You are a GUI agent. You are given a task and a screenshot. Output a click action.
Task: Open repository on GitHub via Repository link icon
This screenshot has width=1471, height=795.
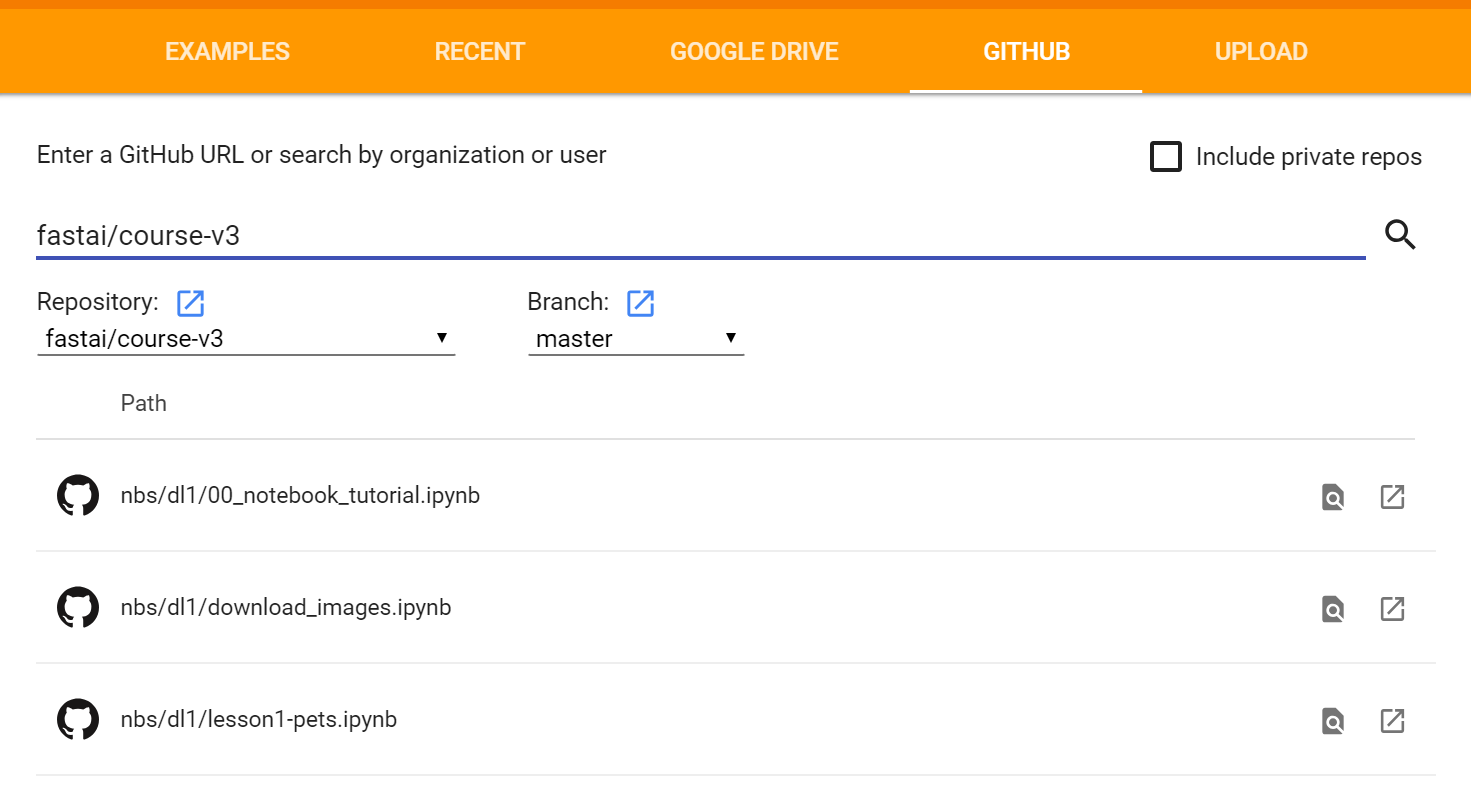coord(190,303)
